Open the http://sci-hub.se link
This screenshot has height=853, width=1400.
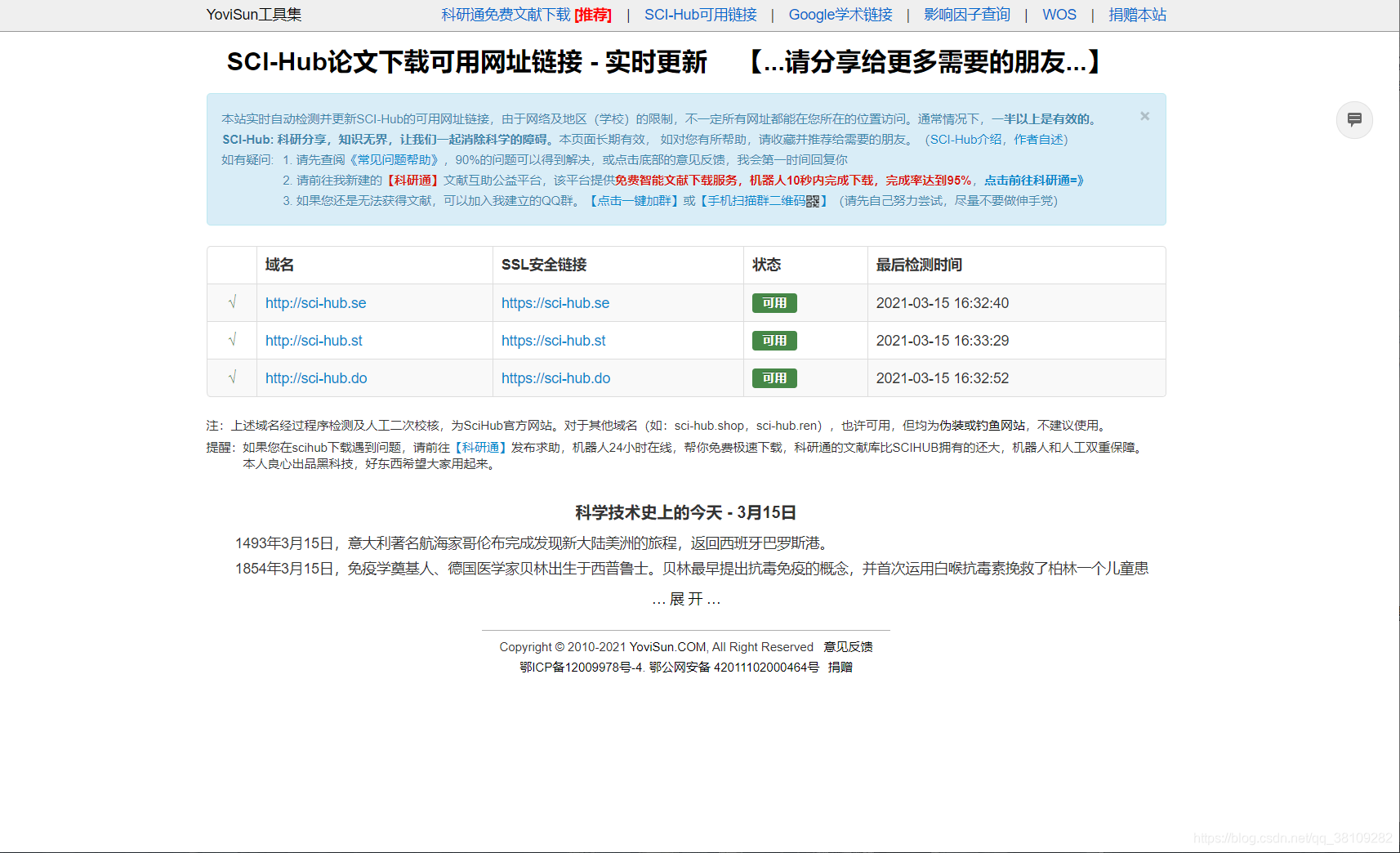[315, 303]
